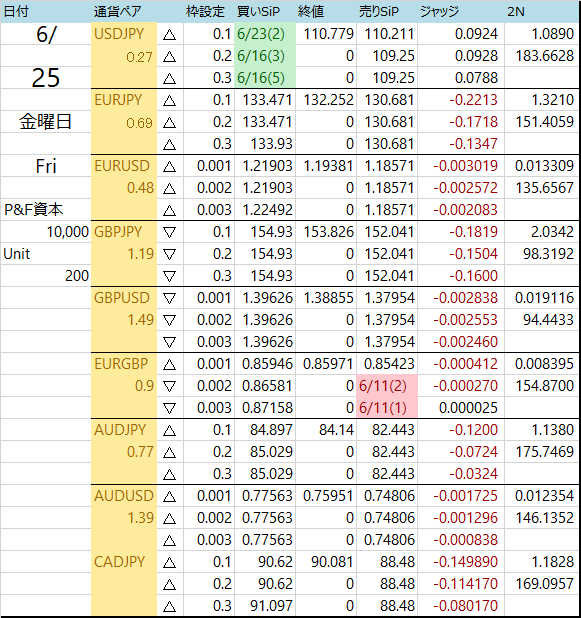The image size is (581, 618).
Task: Select the green 6/16(3) cell
Action: pos(265,56)
